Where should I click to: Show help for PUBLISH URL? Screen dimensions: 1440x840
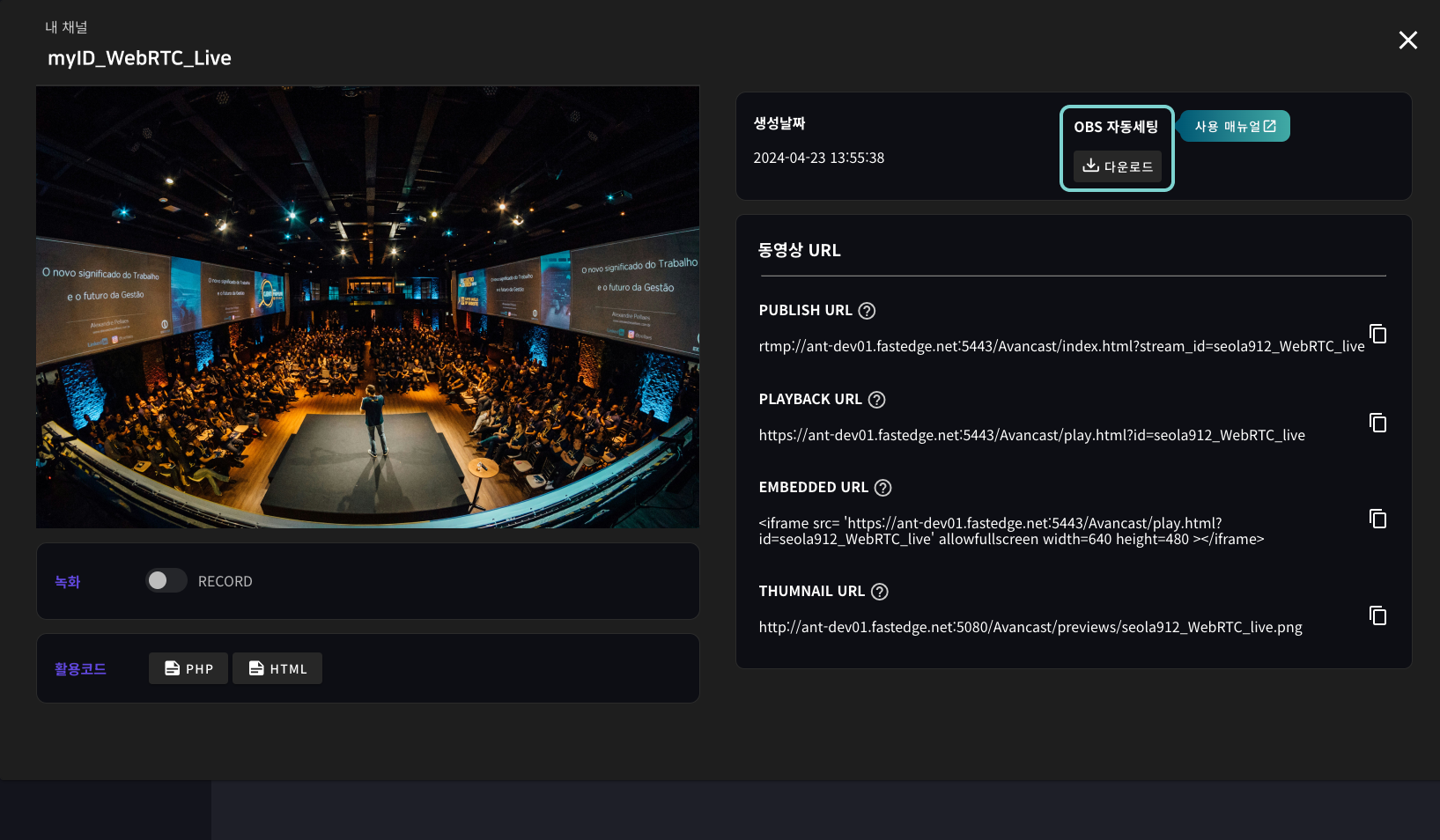click(x=867, y=311)
